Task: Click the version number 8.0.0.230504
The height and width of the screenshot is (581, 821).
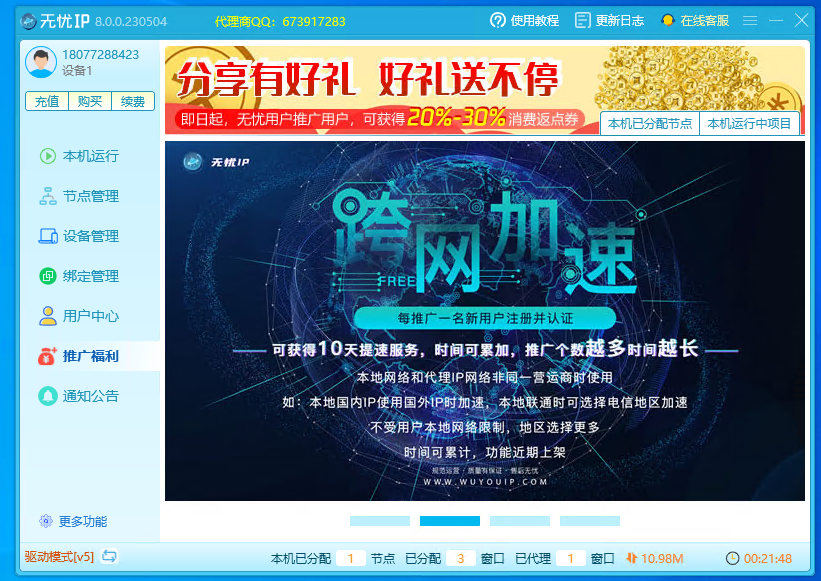Action: 131,21
